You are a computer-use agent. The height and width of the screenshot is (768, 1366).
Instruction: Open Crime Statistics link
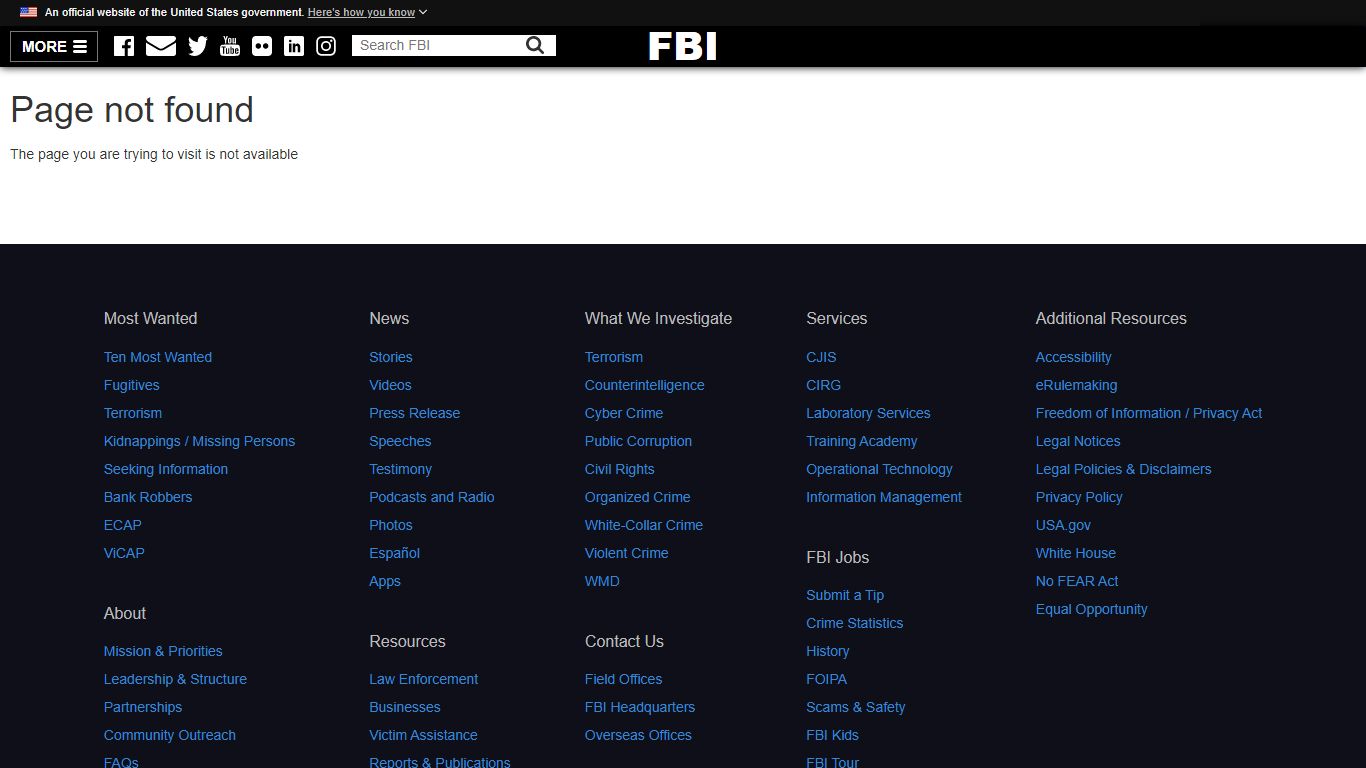pyautogui.click(x=855, y=623)
